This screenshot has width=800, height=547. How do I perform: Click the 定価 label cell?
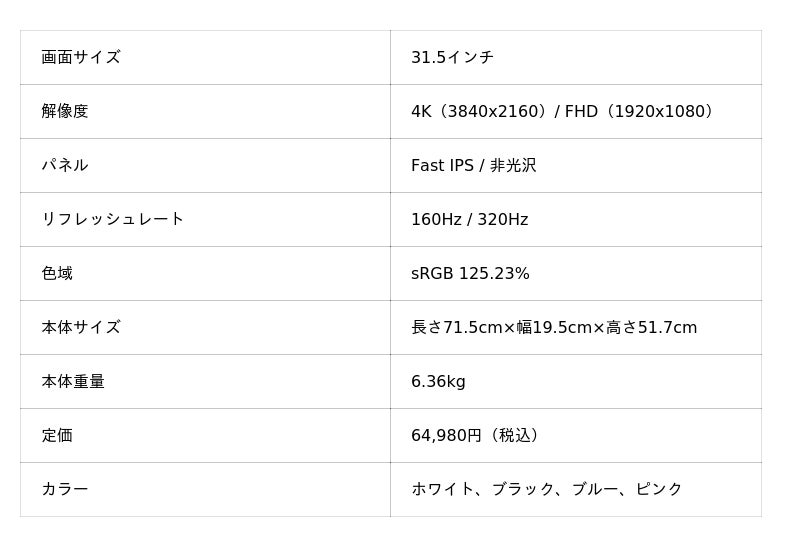tap(205, 436)
